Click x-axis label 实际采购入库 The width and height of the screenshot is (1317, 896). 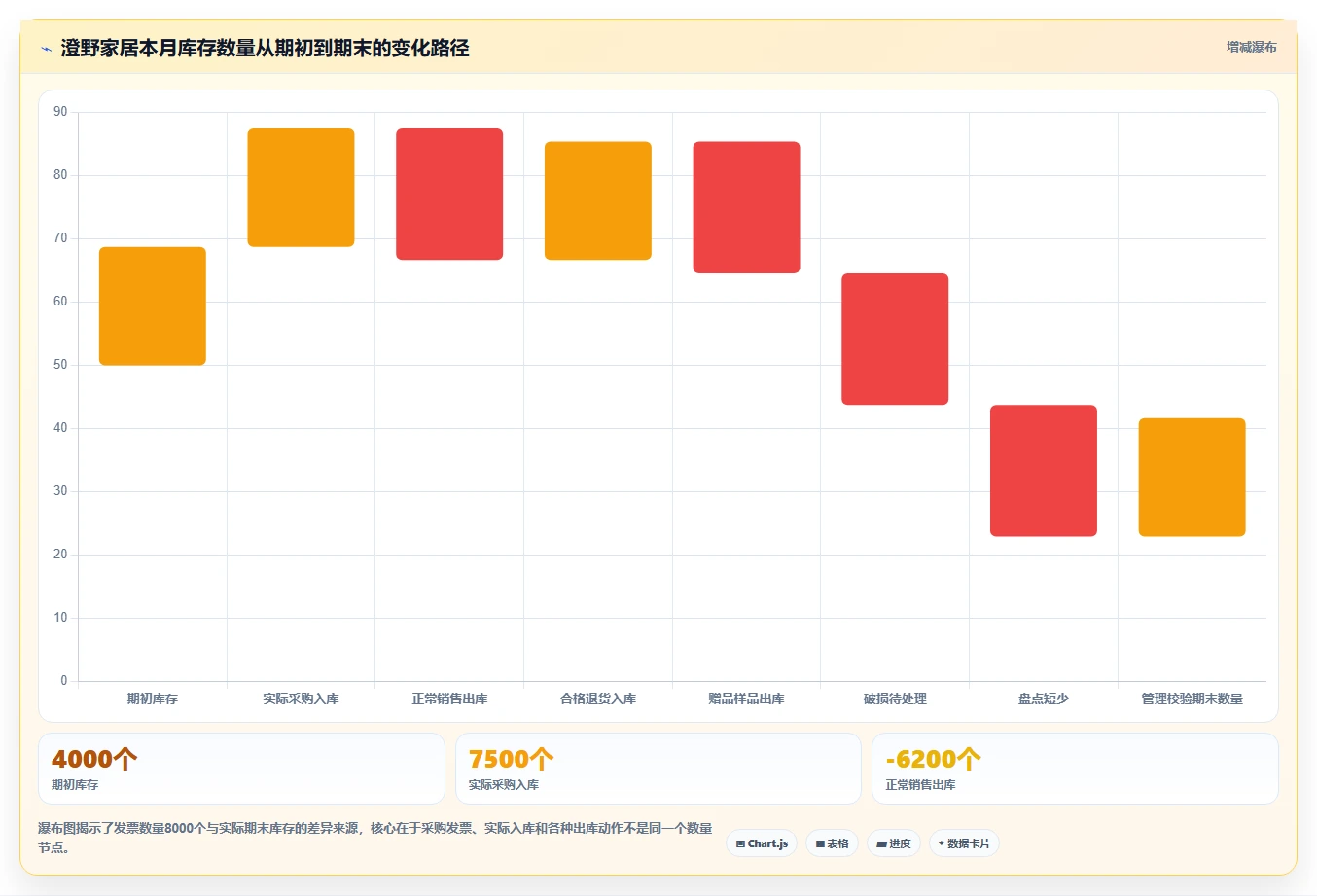(301, 699)
